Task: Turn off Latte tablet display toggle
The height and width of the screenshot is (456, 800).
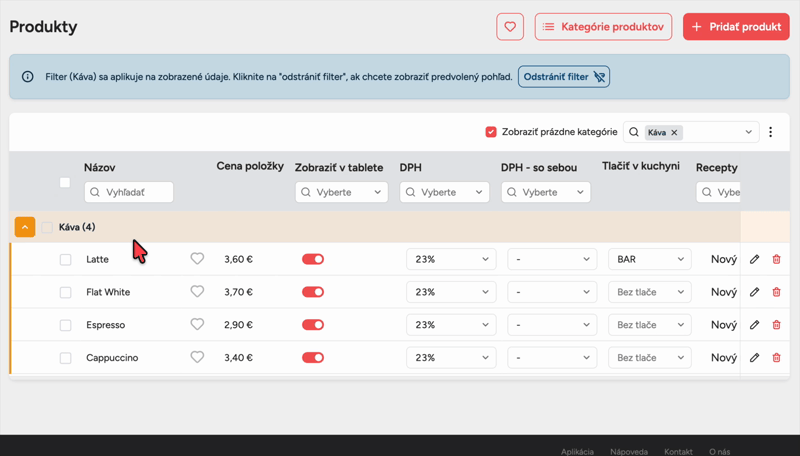Action: coord(313,259)
